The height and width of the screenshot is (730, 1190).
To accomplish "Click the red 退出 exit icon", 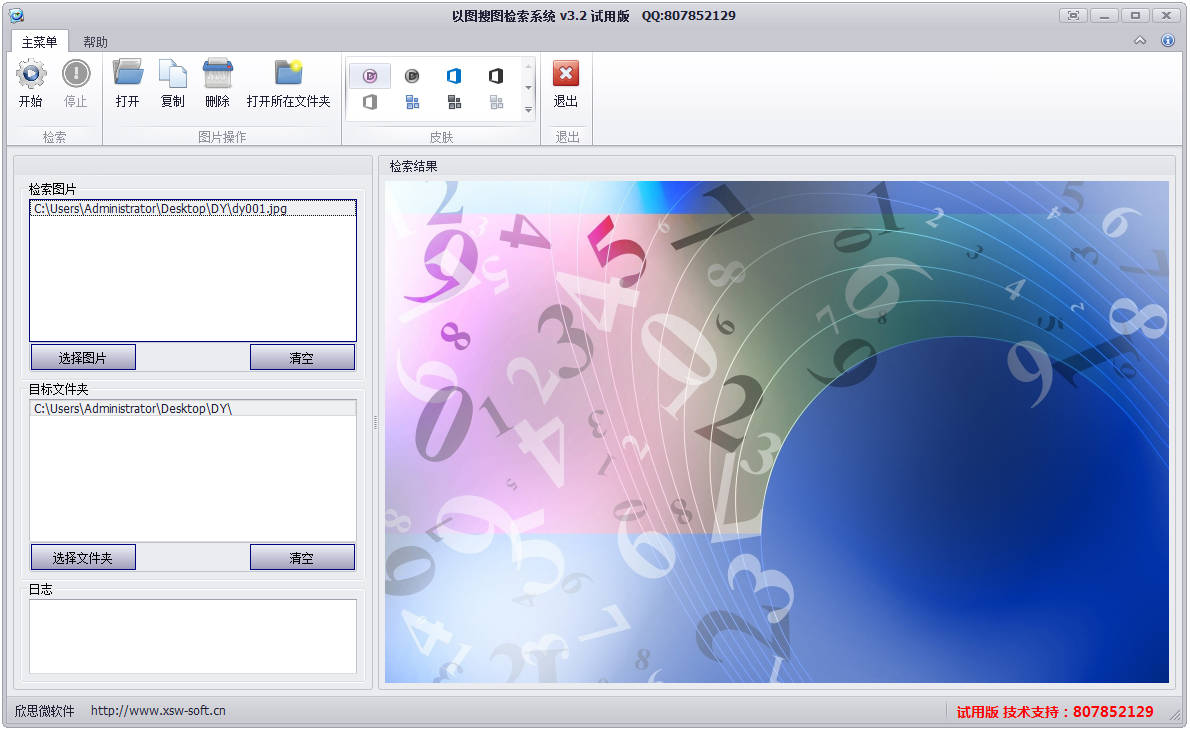I will coord(566,74).
